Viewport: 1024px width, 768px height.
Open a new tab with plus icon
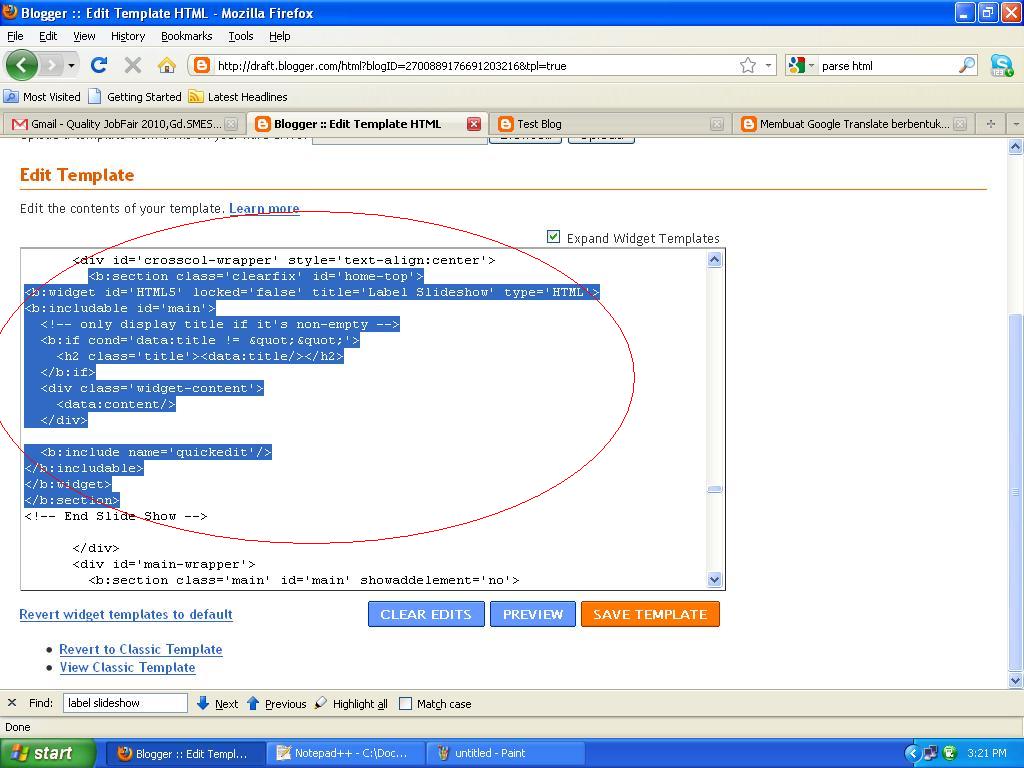[991, 123]
